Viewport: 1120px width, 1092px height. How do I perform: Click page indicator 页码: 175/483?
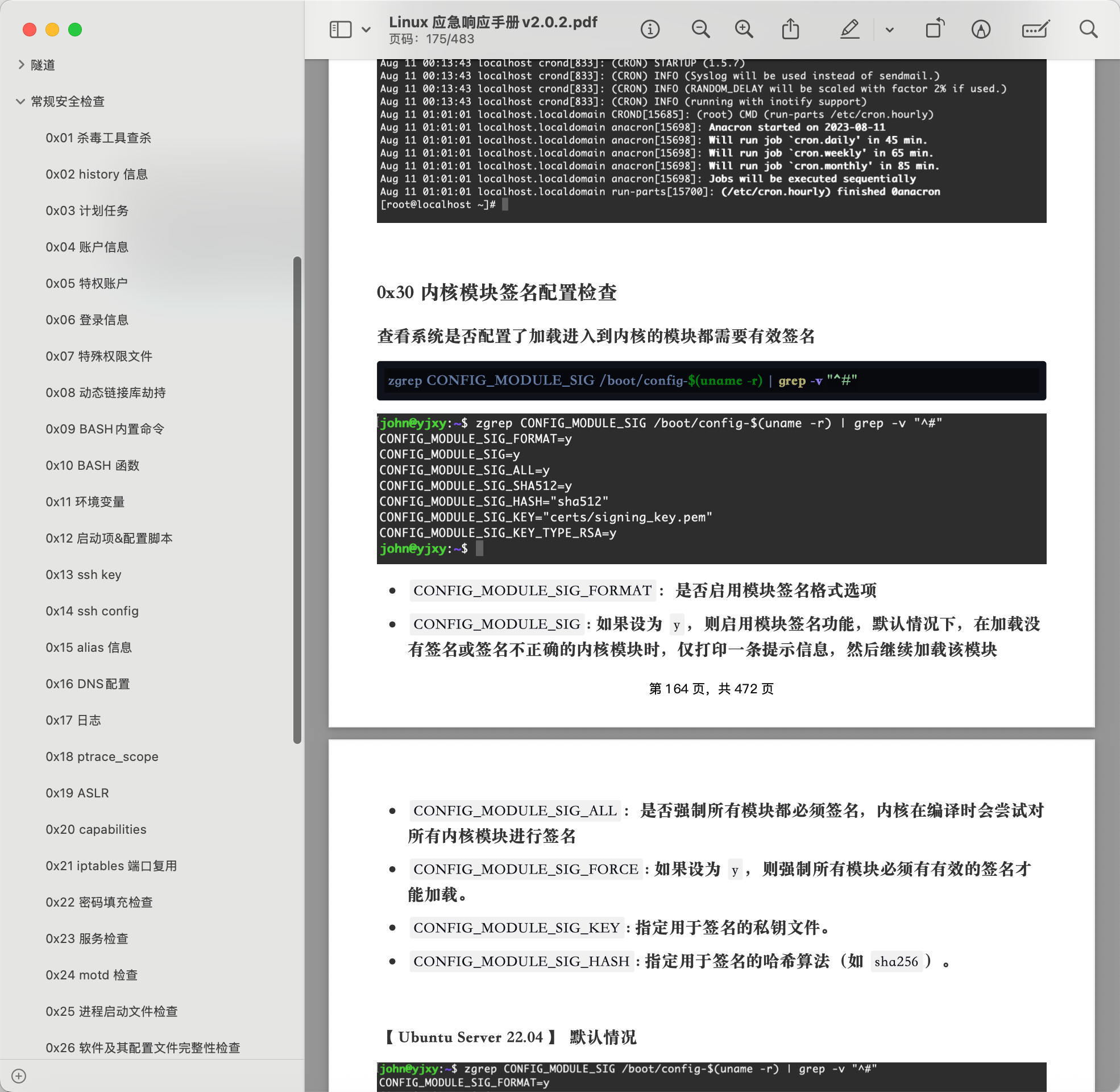point(432,39)
